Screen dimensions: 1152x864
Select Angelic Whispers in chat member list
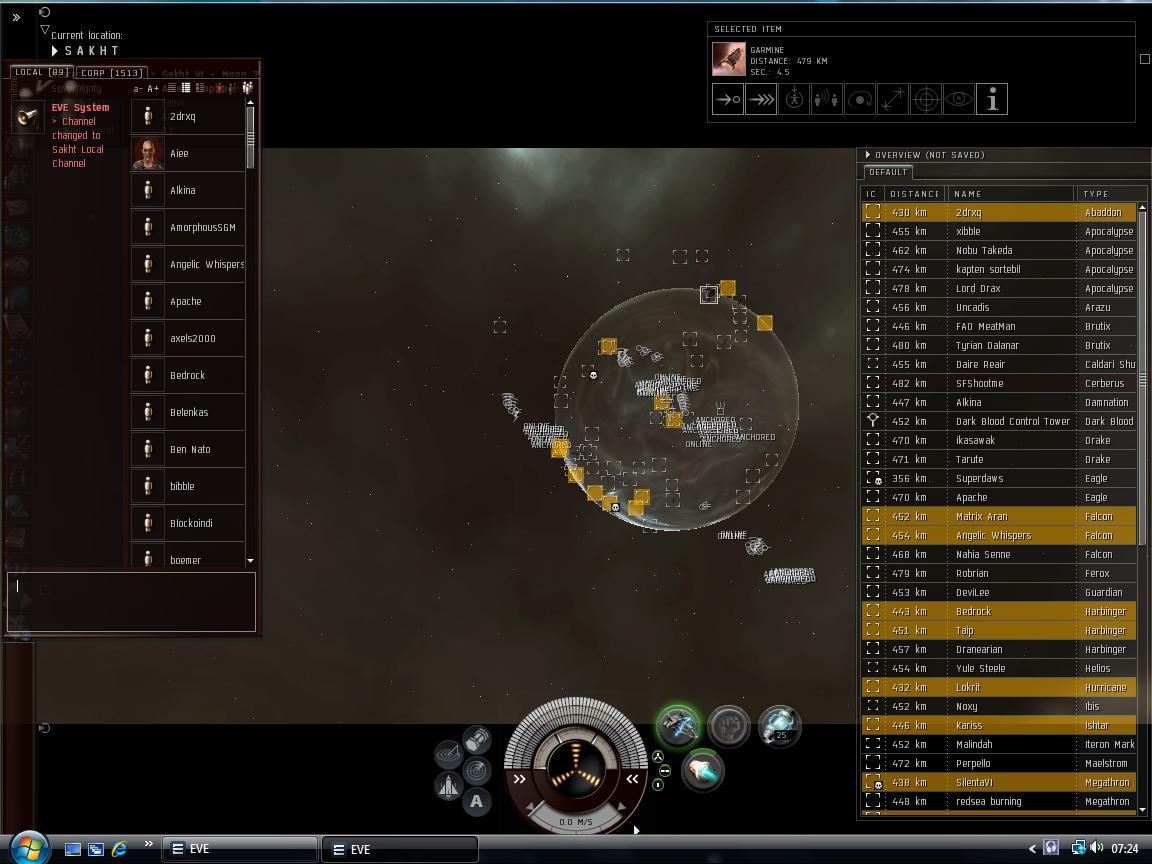coord(188,264)
